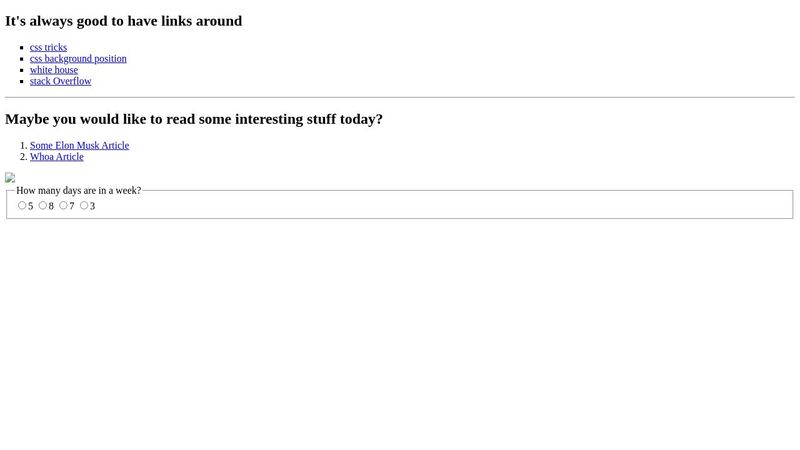The height and width of the screenshot is (450, 800).
Task: Click the label text "5" beside the first radio
Action: pos(31,206)
